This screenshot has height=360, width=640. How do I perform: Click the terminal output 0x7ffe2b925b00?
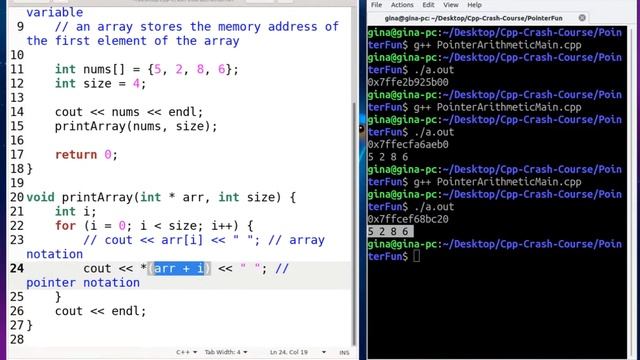[408, 82]
